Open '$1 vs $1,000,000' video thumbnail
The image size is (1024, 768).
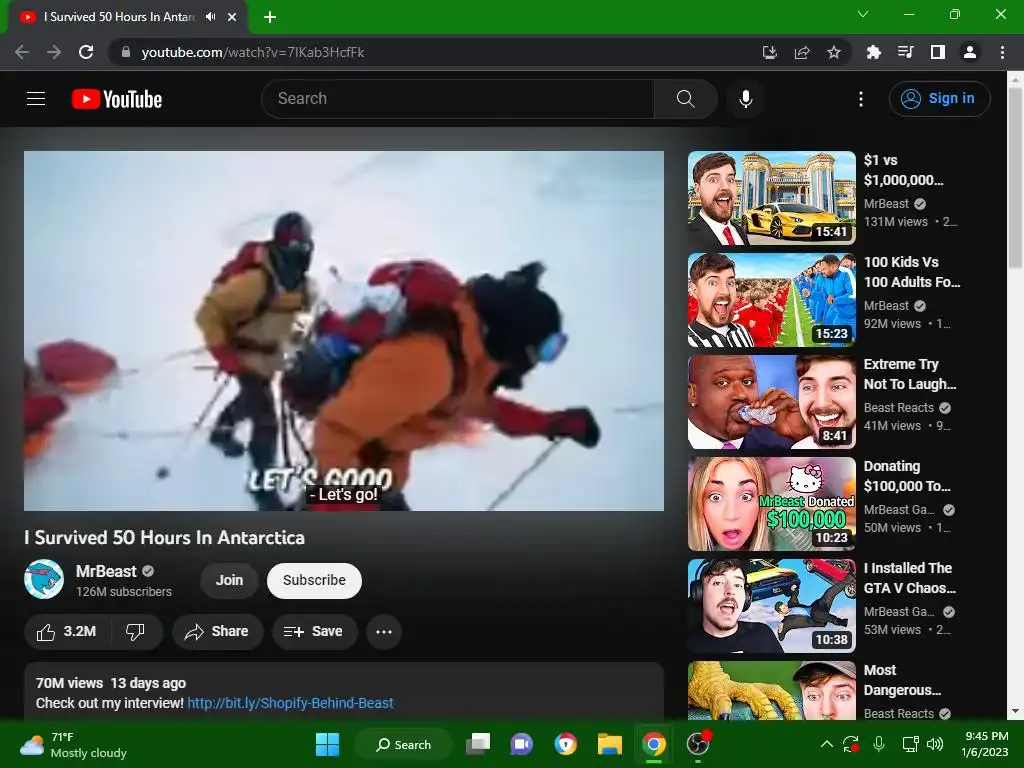[x=771, y=198]
